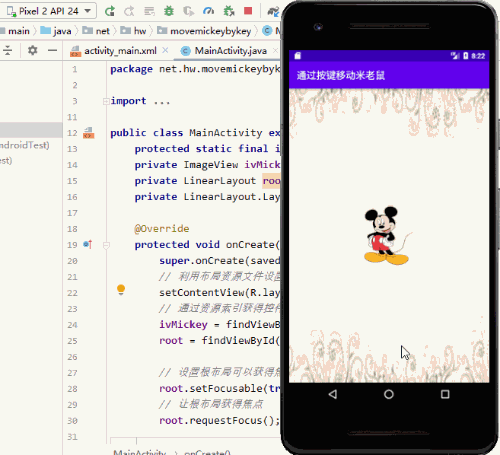
Task: Click the MainActivity breadcrumb at editor bottom
Action: 139,452
